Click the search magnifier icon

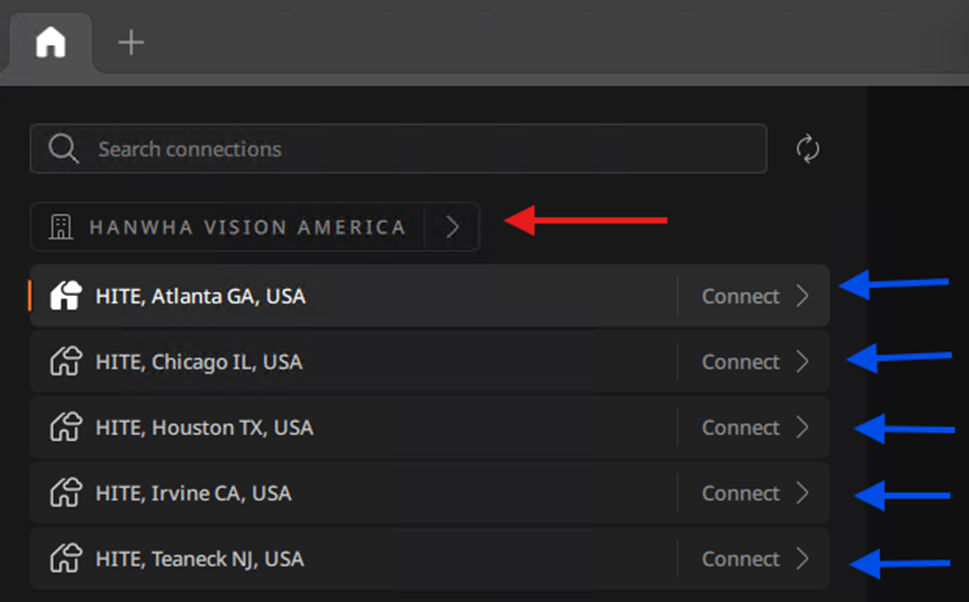(x=64, y=149)
